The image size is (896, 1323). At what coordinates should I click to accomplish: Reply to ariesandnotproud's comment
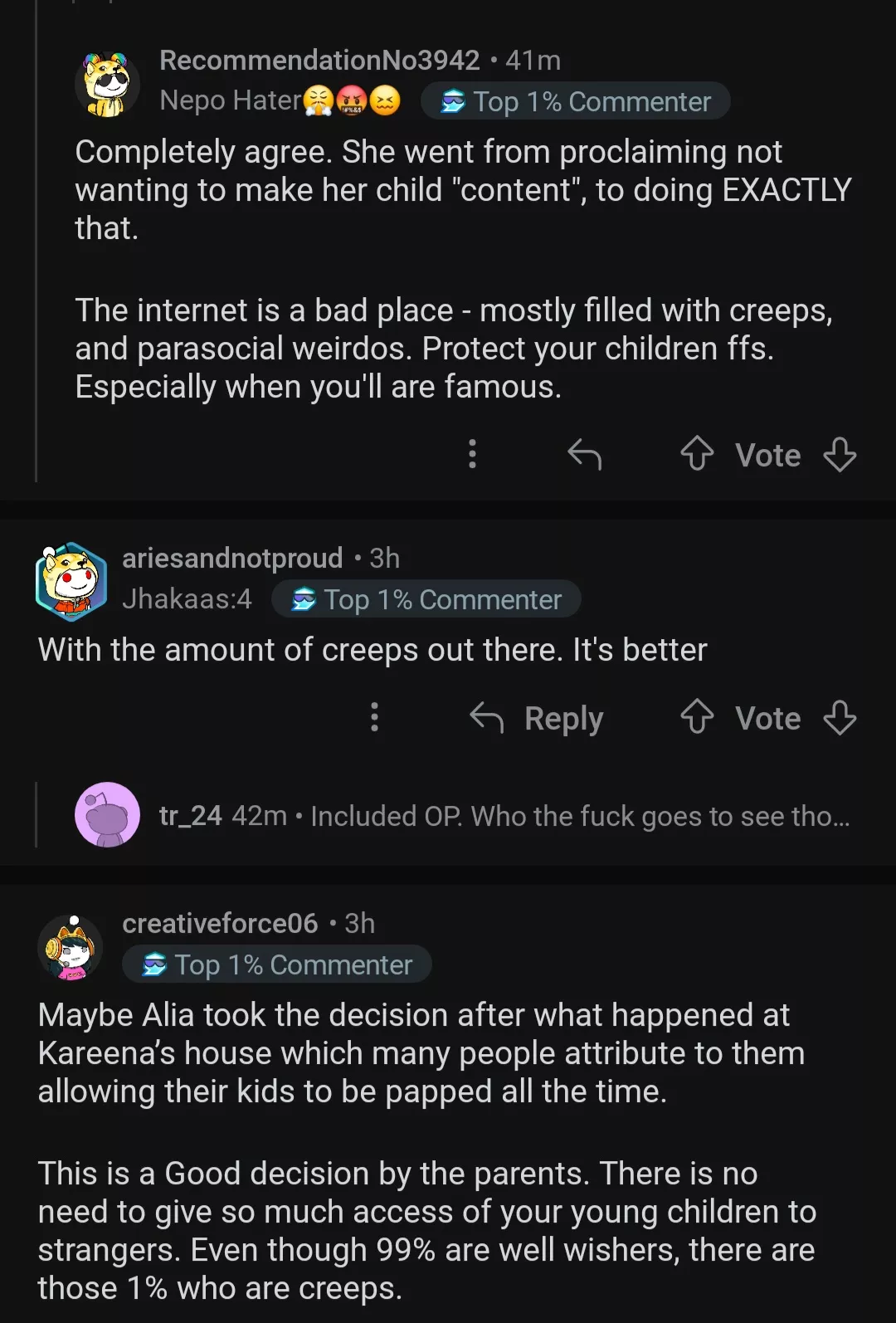(x=537, y=717)
